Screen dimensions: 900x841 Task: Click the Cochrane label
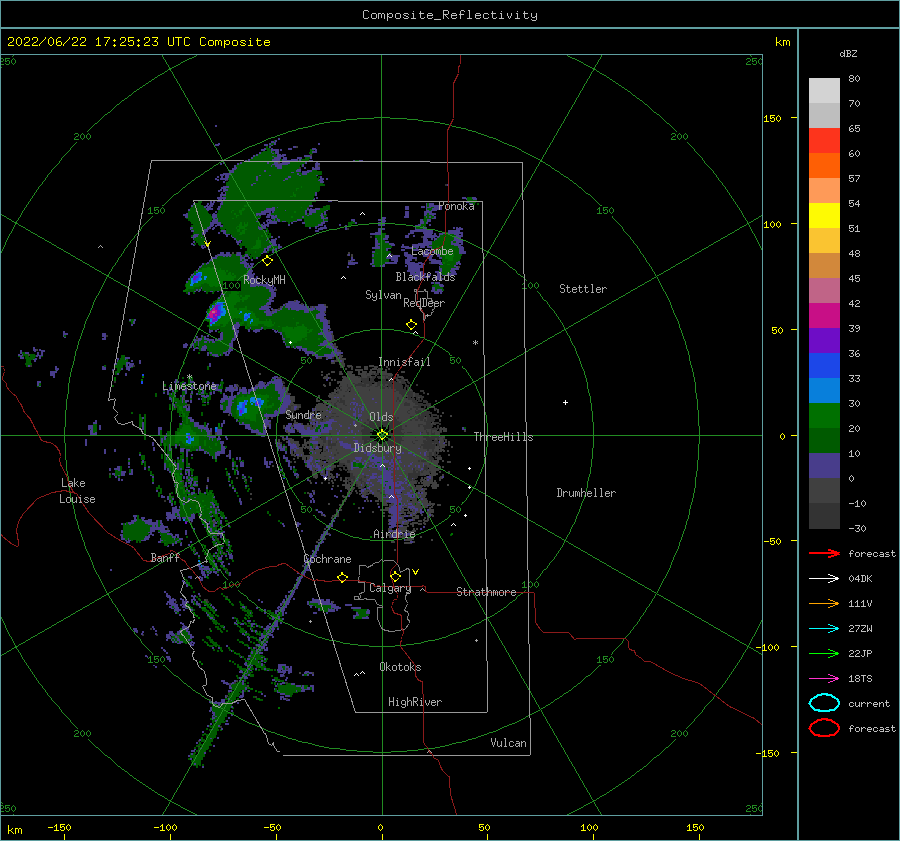click(x=327, y=559)
